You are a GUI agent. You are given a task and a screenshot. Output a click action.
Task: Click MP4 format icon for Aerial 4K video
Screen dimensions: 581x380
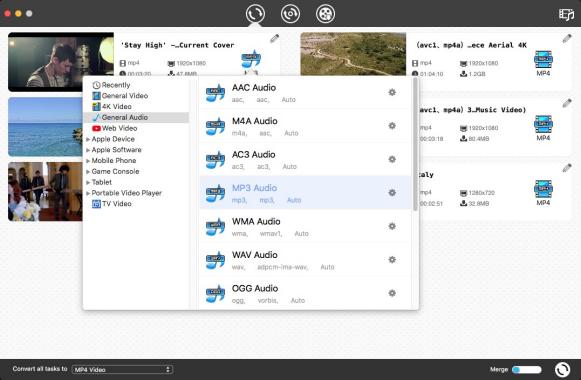pos(543,64)
